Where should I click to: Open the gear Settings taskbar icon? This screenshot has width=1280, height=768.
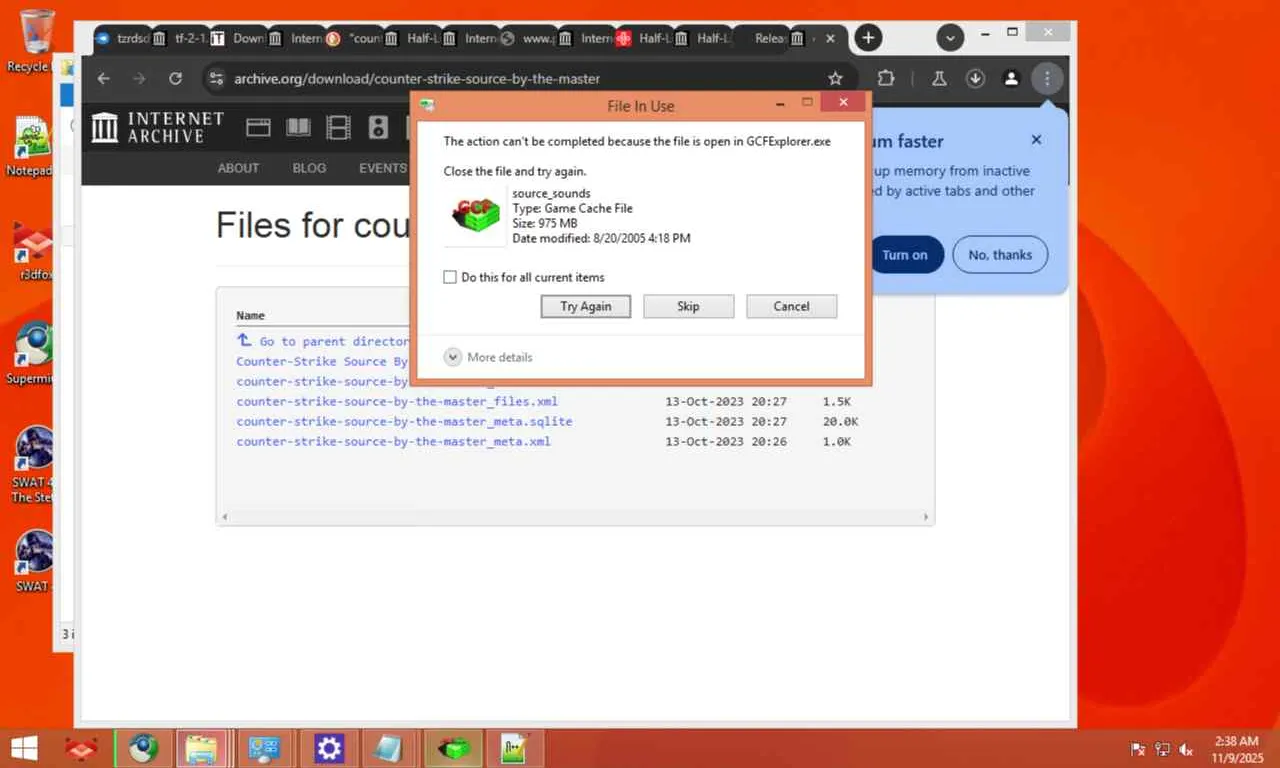tap(328, 748)
